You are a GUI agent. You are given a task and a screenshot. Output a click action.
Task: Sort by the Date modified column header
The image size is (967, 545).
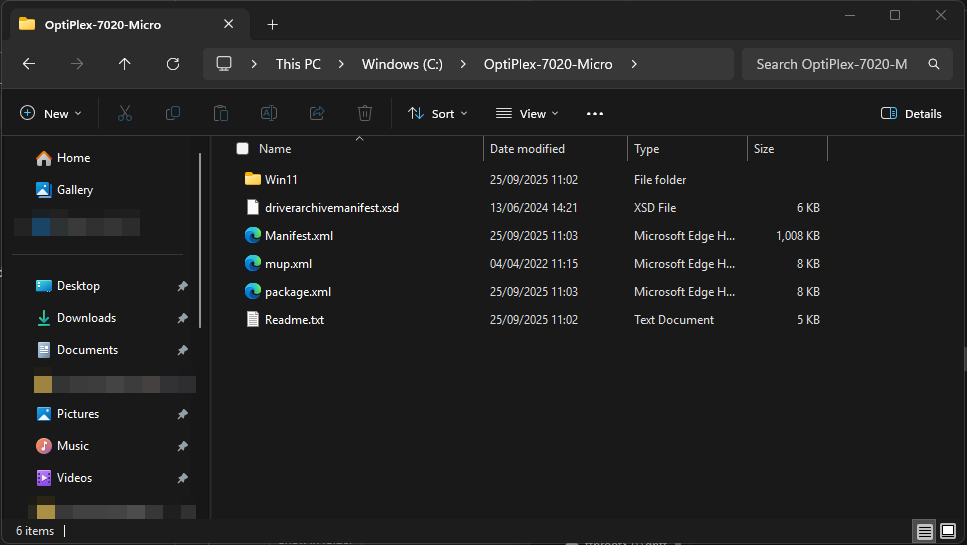click(x=527, y=149)
